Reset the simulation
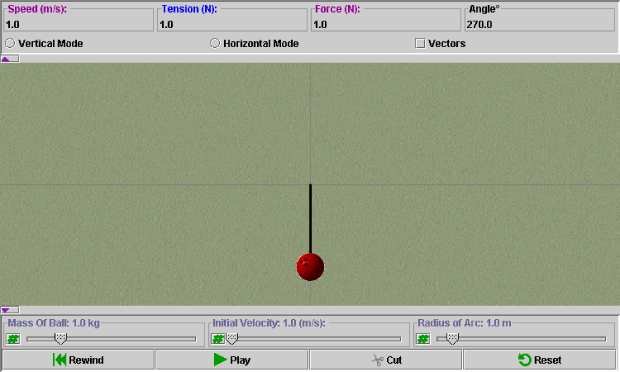Viewport: 620px width, 372px height. tap(539, 360)
